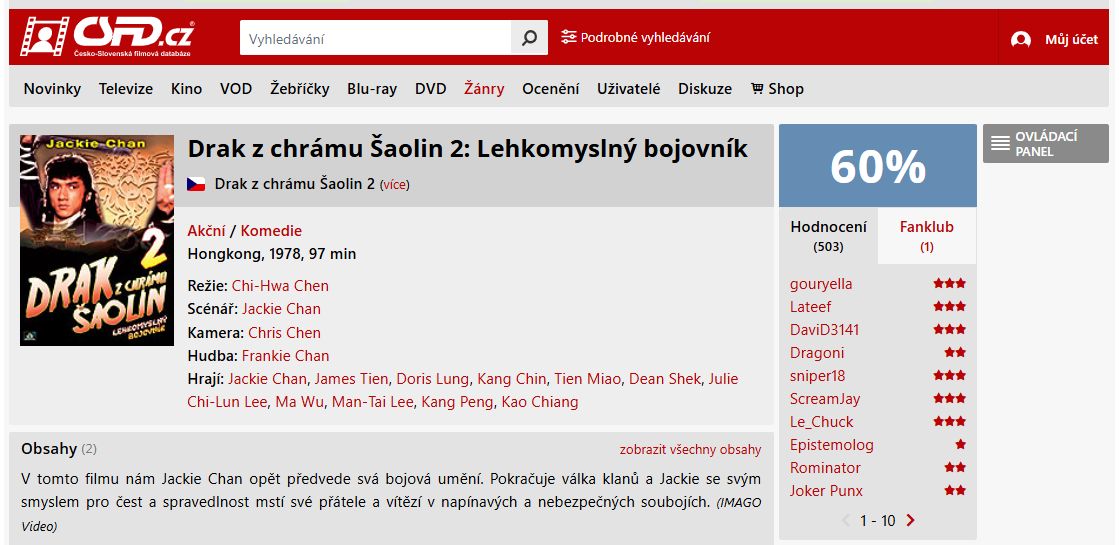Open actor Kang Peng link

(x=457, y=402)
